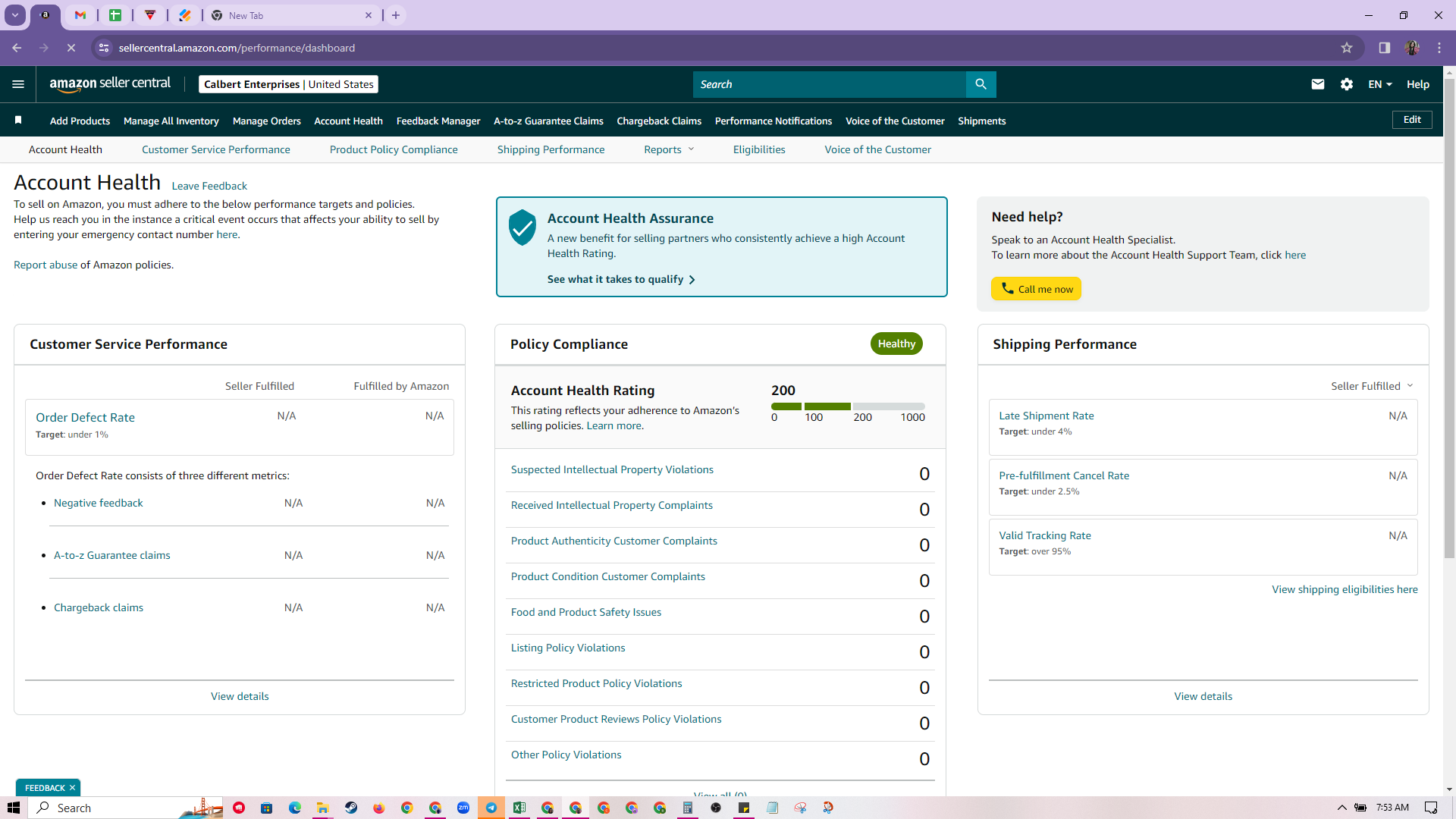
Task: View site information icon in address bar
Action: click(x=104, y=48)
